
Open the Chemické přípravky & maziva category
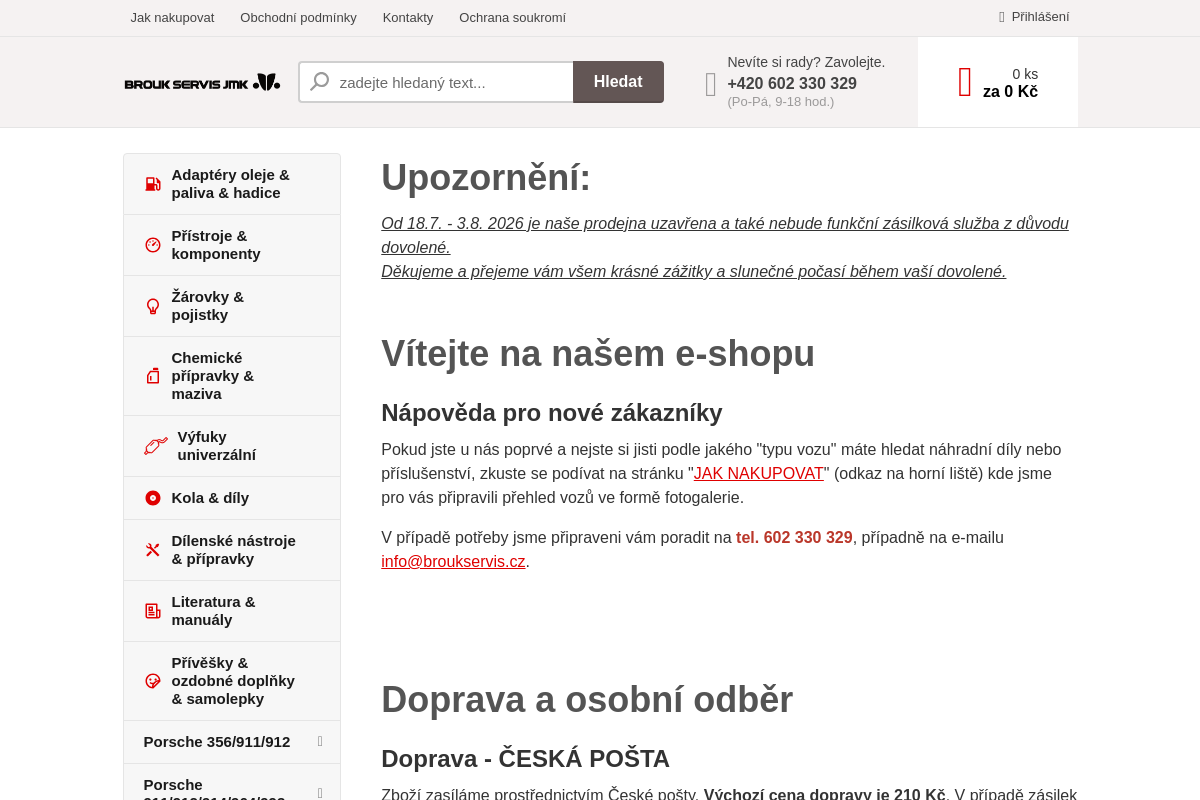coord(232,376)
